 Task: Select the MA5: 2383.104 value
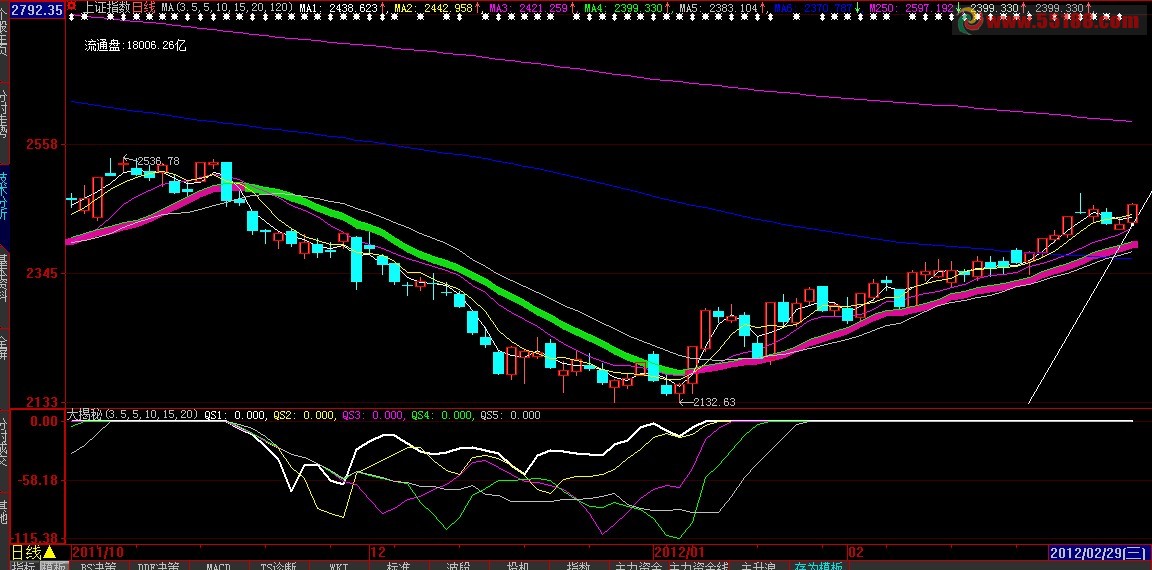point(717,8)
